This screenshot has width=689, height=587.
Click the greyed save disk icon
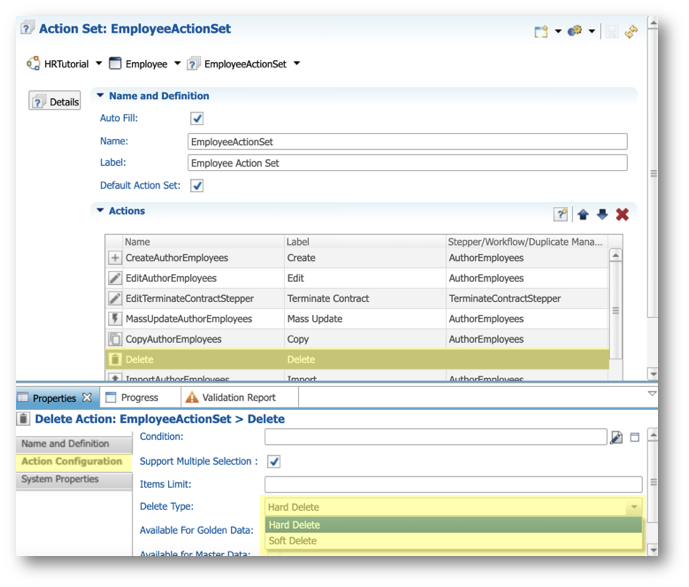pos(612,31)
